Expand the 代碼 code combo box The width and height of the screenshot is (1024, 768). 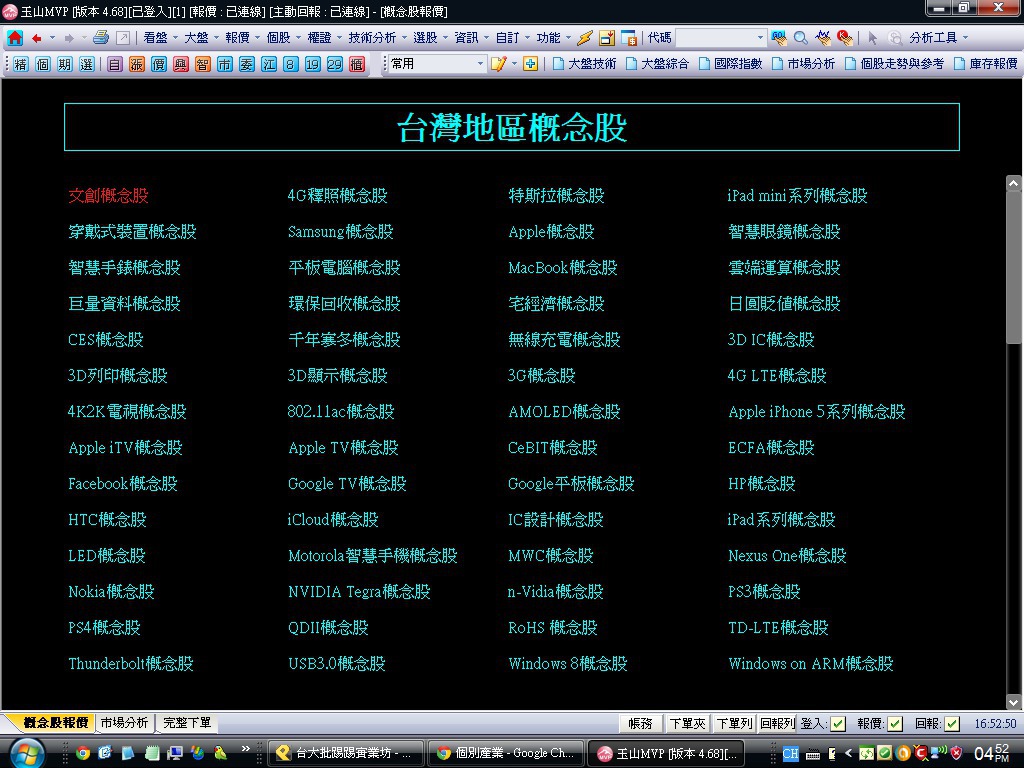coord(760,38)
